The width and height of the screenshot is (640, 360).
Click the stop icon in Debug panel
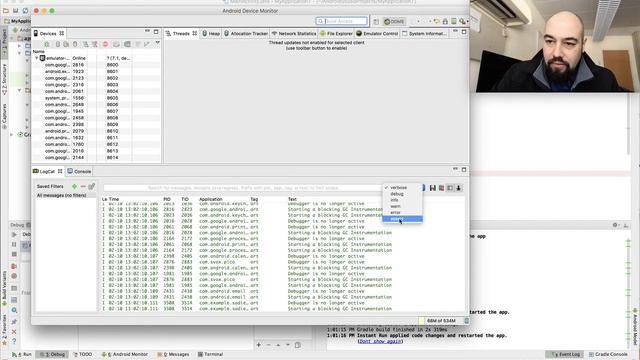tap(14, 254)
